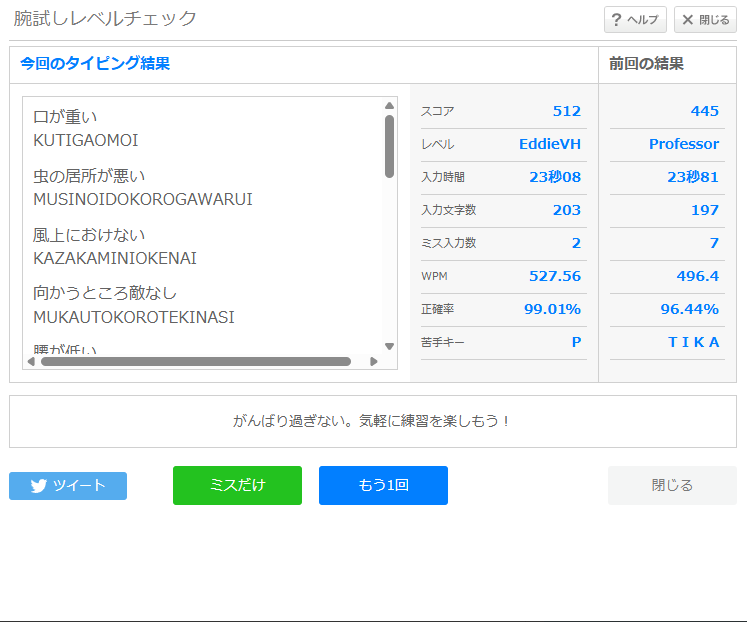Select the phrase 口が重い in the list
This screenshot has width=747, height=622.
(x=65, y=117)
